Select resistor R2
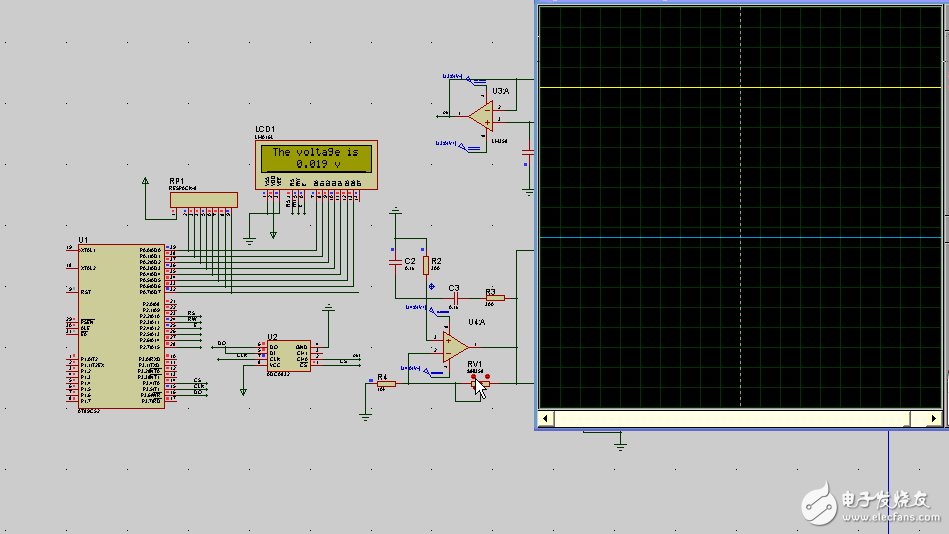 (426, 264)
